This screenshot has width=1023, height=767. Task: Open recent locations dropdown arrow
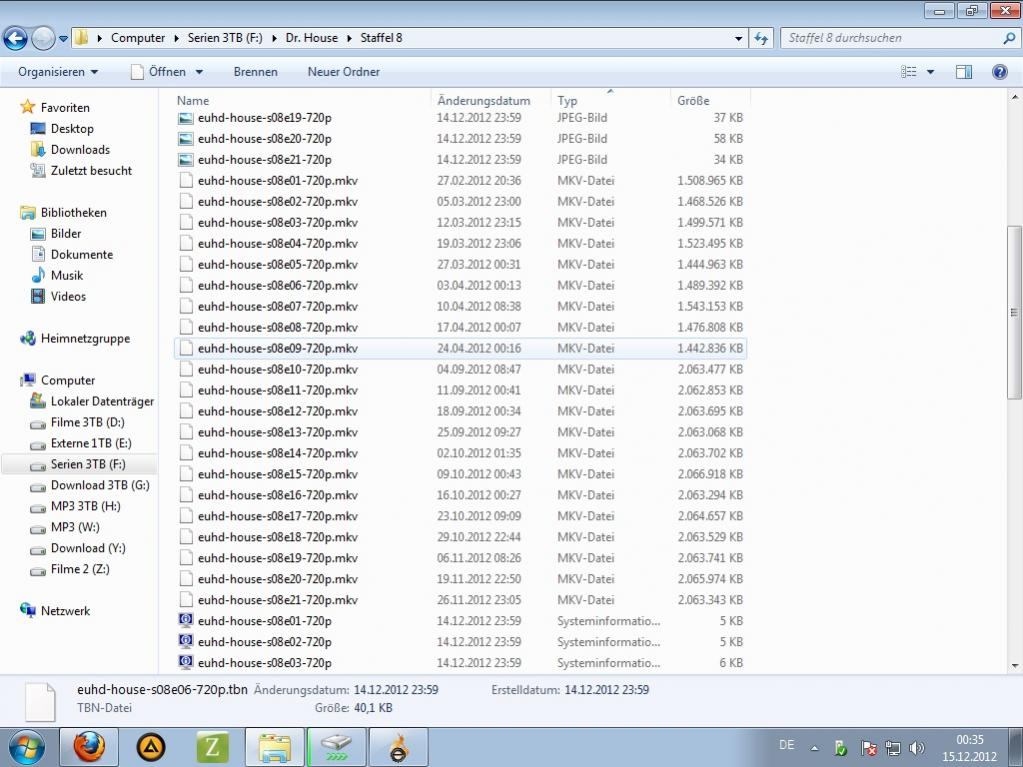63,38
